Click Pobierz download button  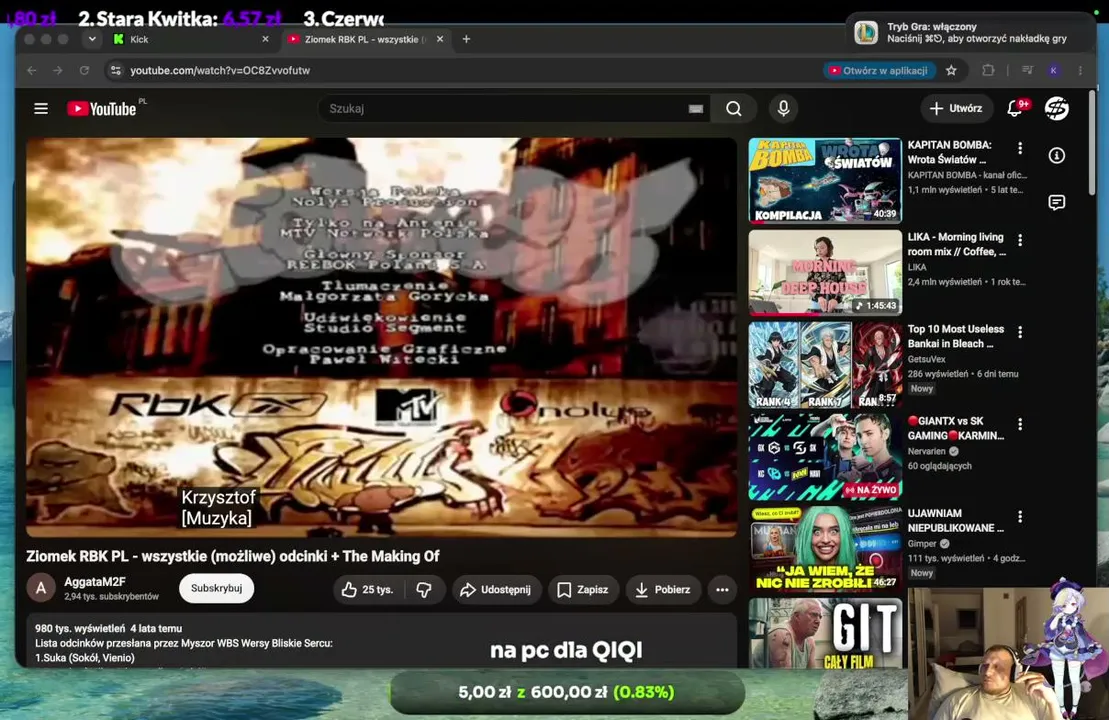[x=663, y=589]
